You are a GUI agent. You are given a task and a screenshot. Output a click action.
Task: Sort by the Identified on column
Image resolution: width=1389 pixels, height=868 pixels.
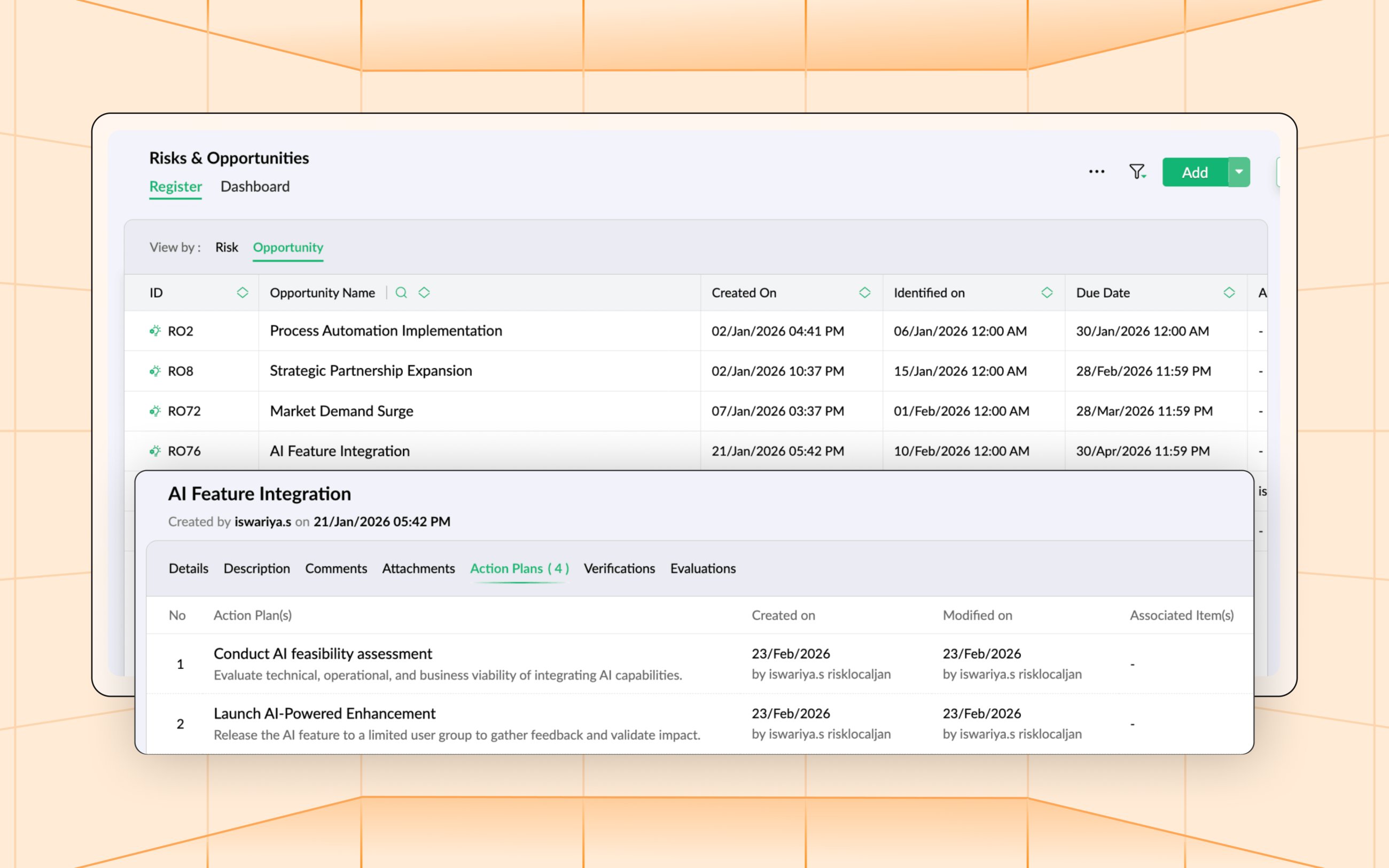(1047, 293)
